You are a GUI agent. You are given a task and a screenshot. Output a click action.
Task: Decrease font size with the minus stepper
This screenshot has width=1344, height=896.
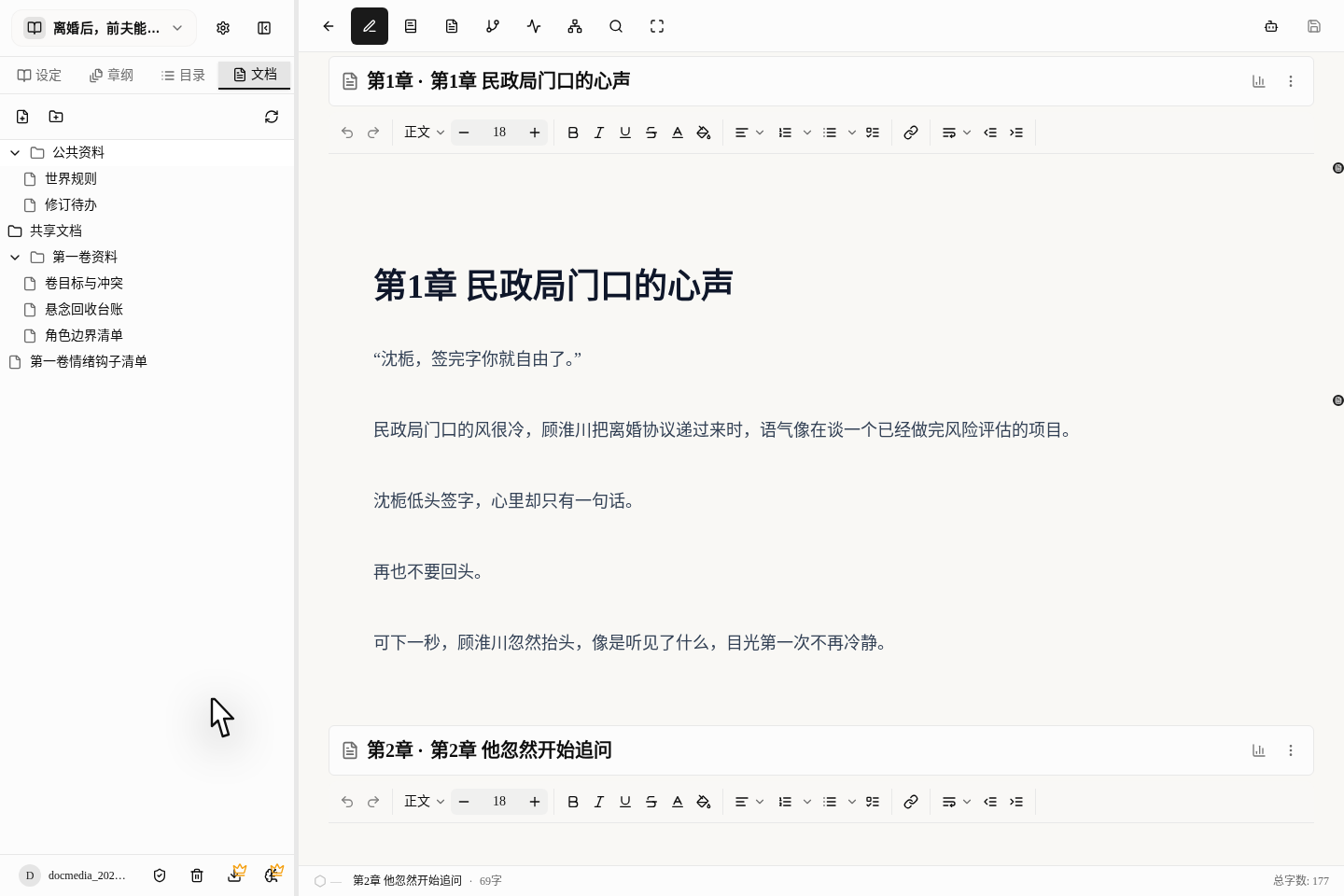tap(464, 133)
